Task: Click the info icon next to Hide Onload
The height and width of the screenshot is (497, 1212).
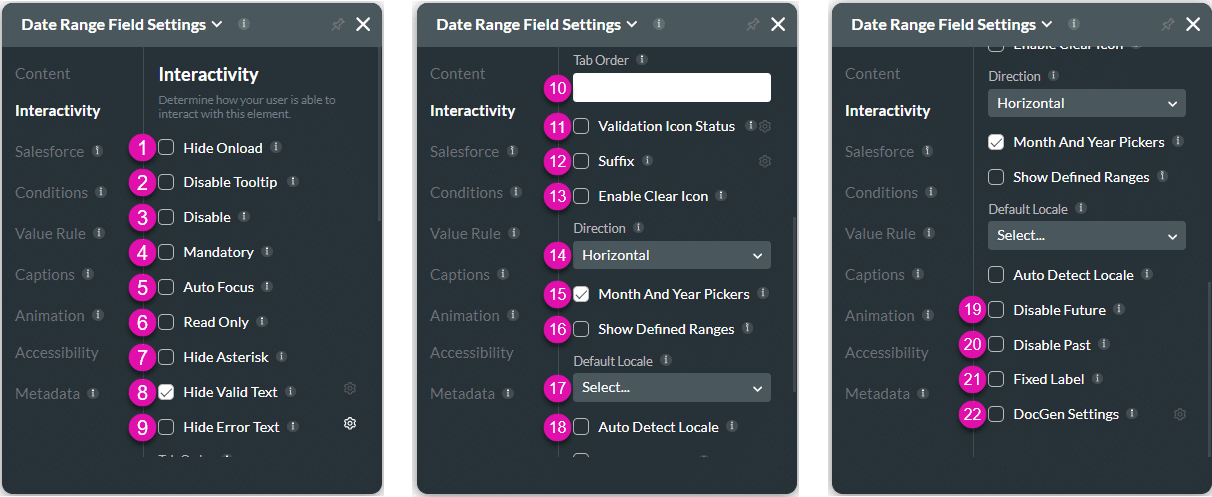Action: click(276, 147)
